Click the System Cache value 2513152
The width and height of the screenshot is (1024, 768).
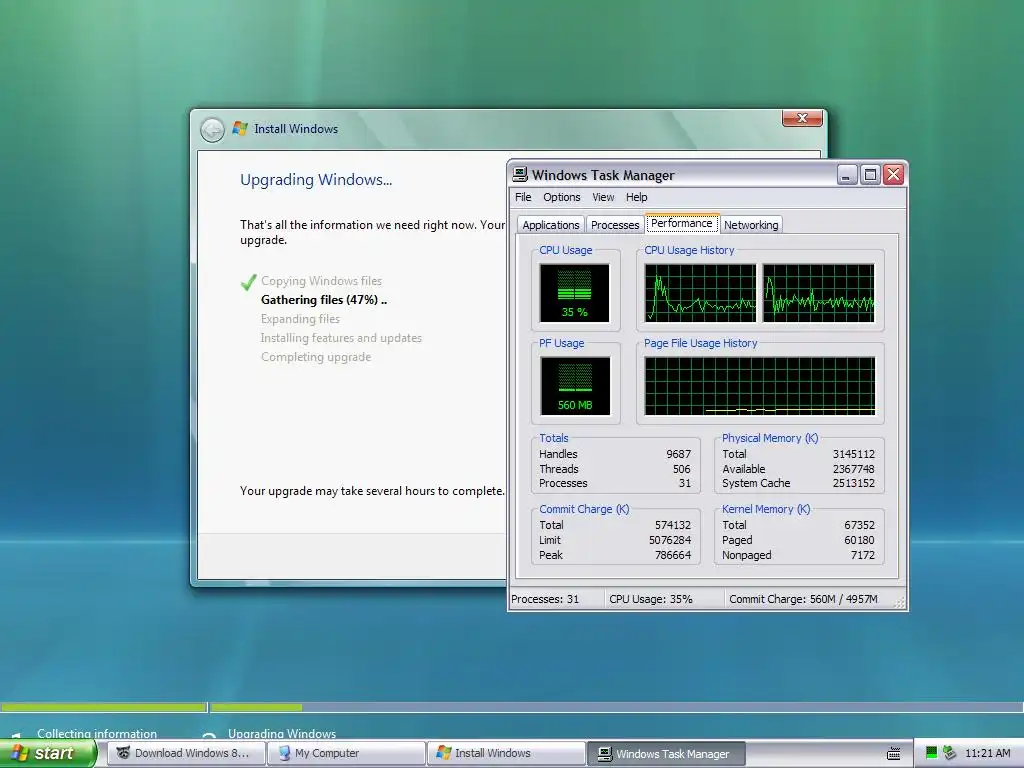(x=854, y=483)
